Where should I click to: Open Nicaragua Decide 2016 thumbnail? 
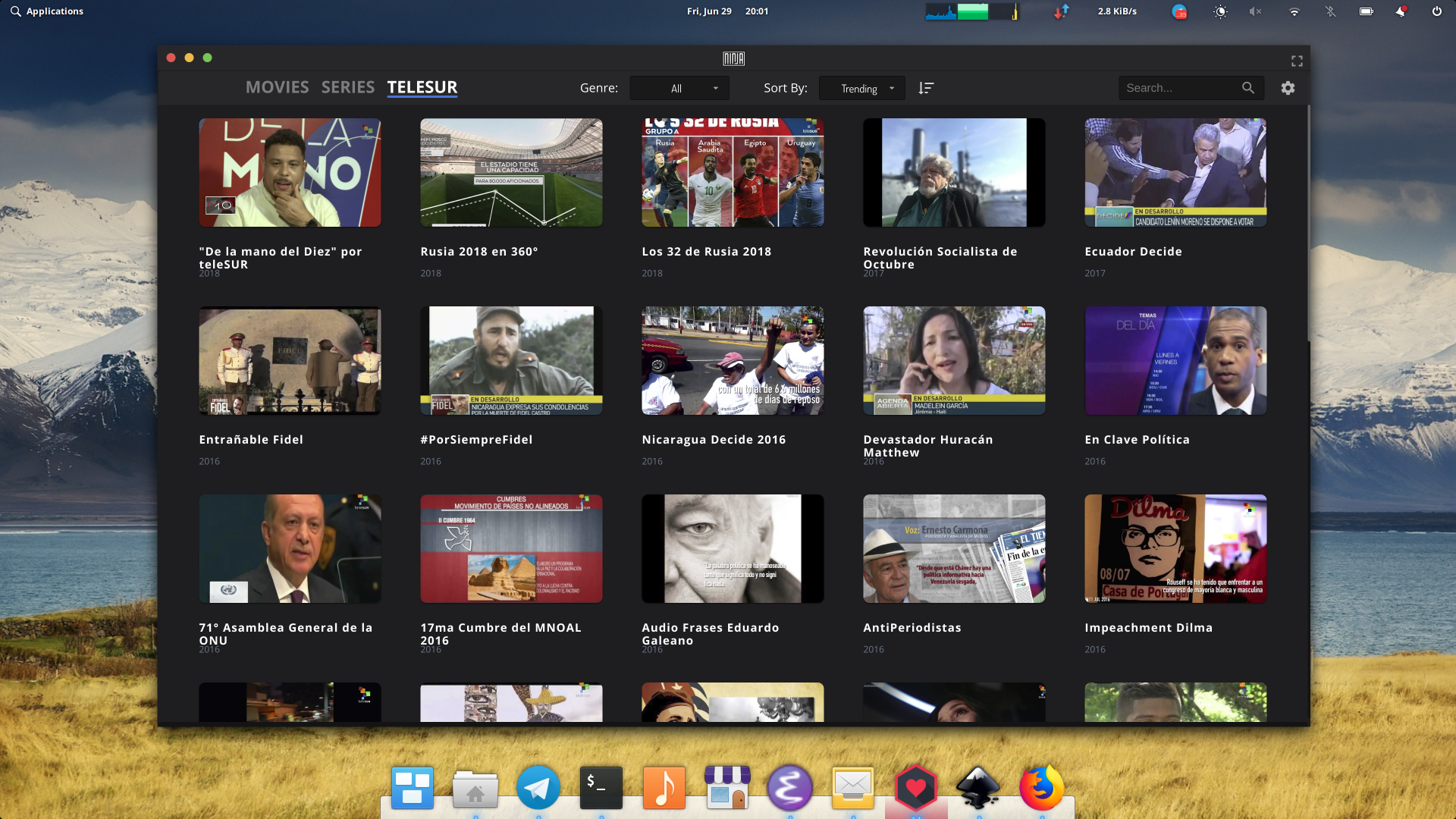733,360
